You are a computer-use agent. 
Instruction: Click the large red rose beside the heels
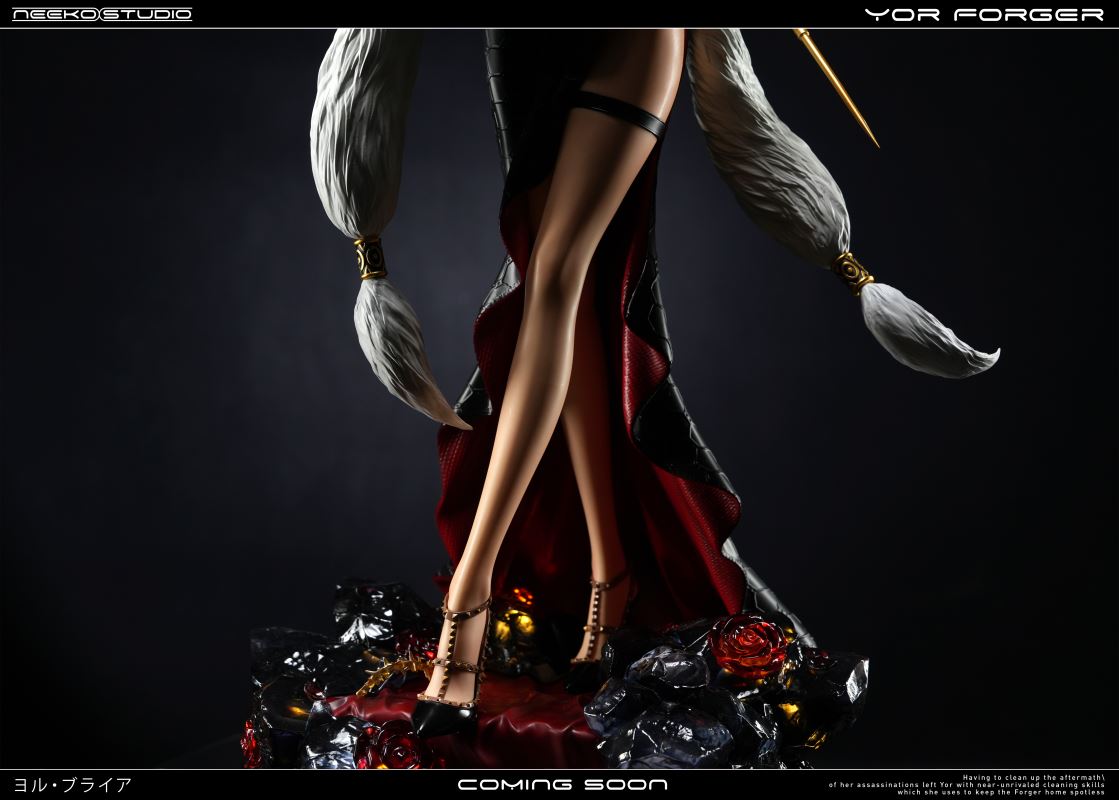748,643
